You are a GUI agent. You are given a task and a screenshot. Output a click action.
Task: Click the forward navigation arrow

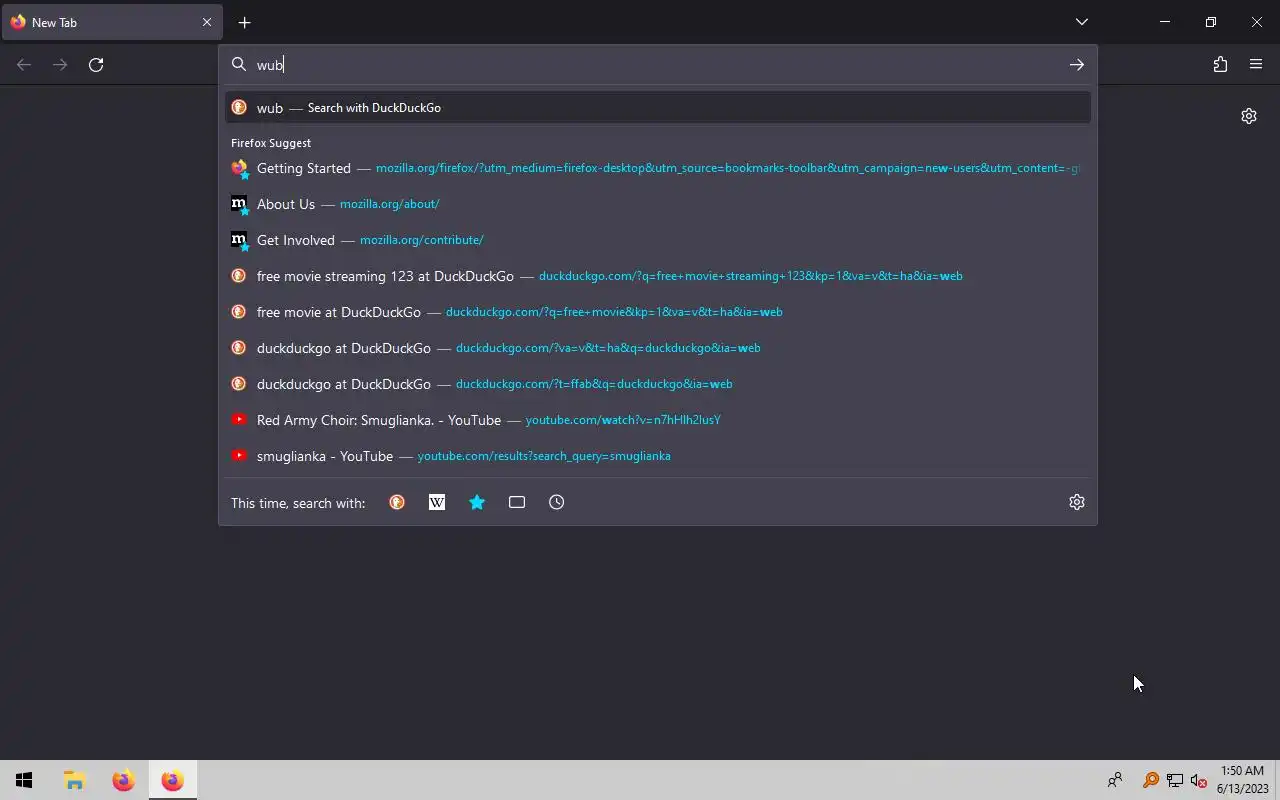coord(60,65)
